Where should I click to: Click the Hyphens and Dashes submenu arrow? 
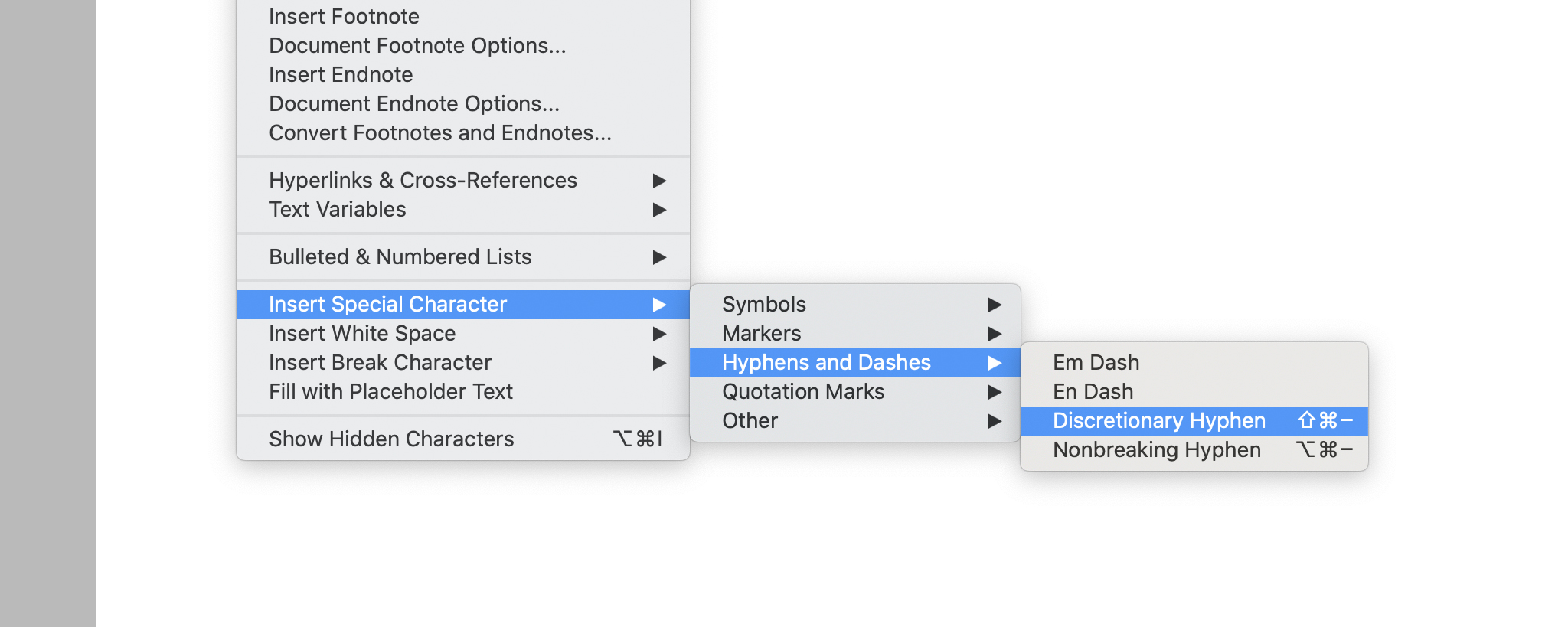(x=995, y=363)
